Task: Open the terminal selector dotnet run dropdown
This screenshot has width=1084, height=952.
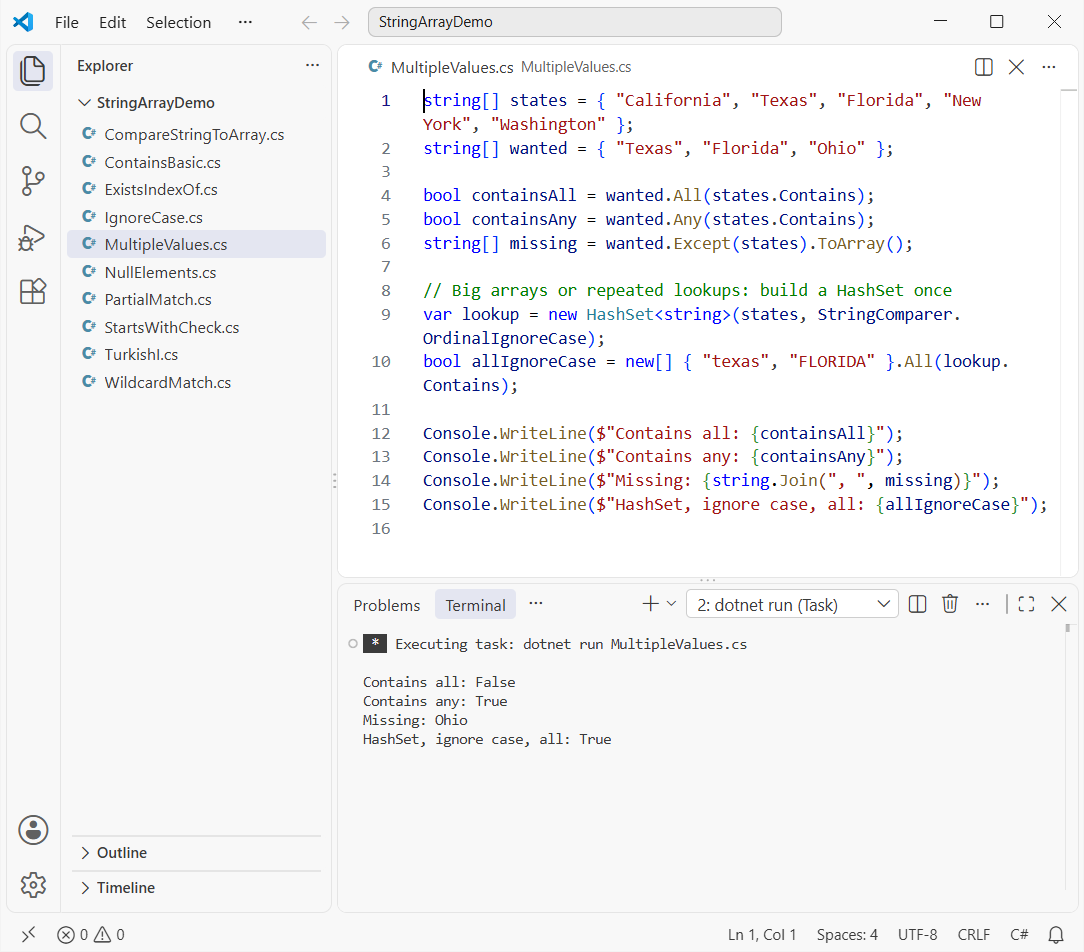Action: click(x=792, y=604)
